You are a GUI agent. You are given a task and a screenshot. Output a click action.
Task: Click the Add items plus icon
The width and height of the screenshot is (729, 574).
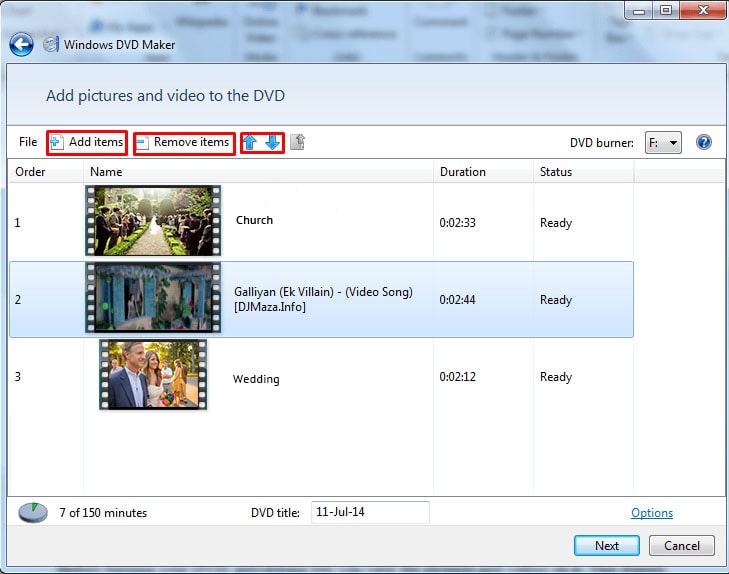coord(57,143)
